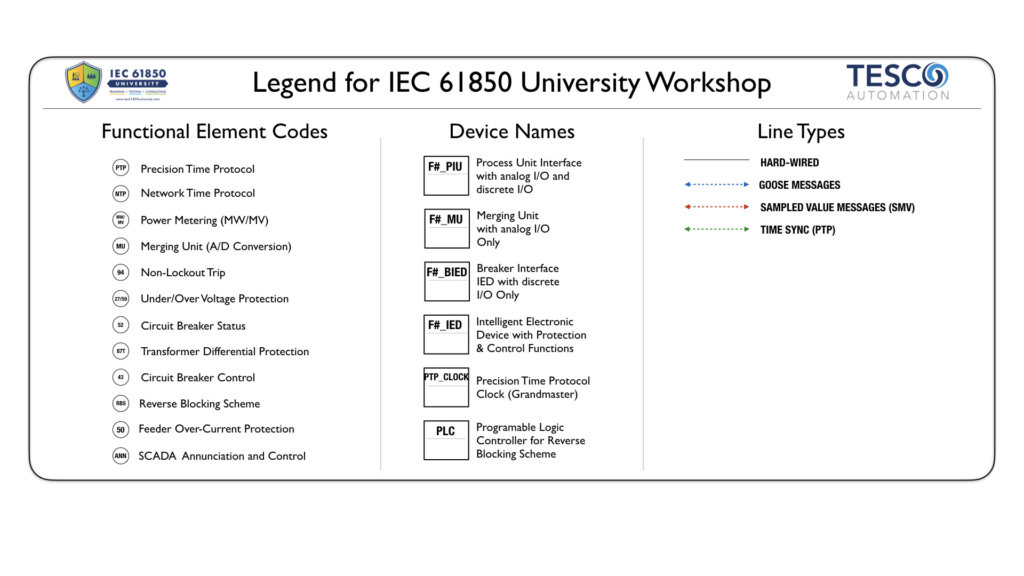Select the F#_MU device box
Image resolution: width=1024 pixels, height=576 pixels.
[x=447, y=229]
